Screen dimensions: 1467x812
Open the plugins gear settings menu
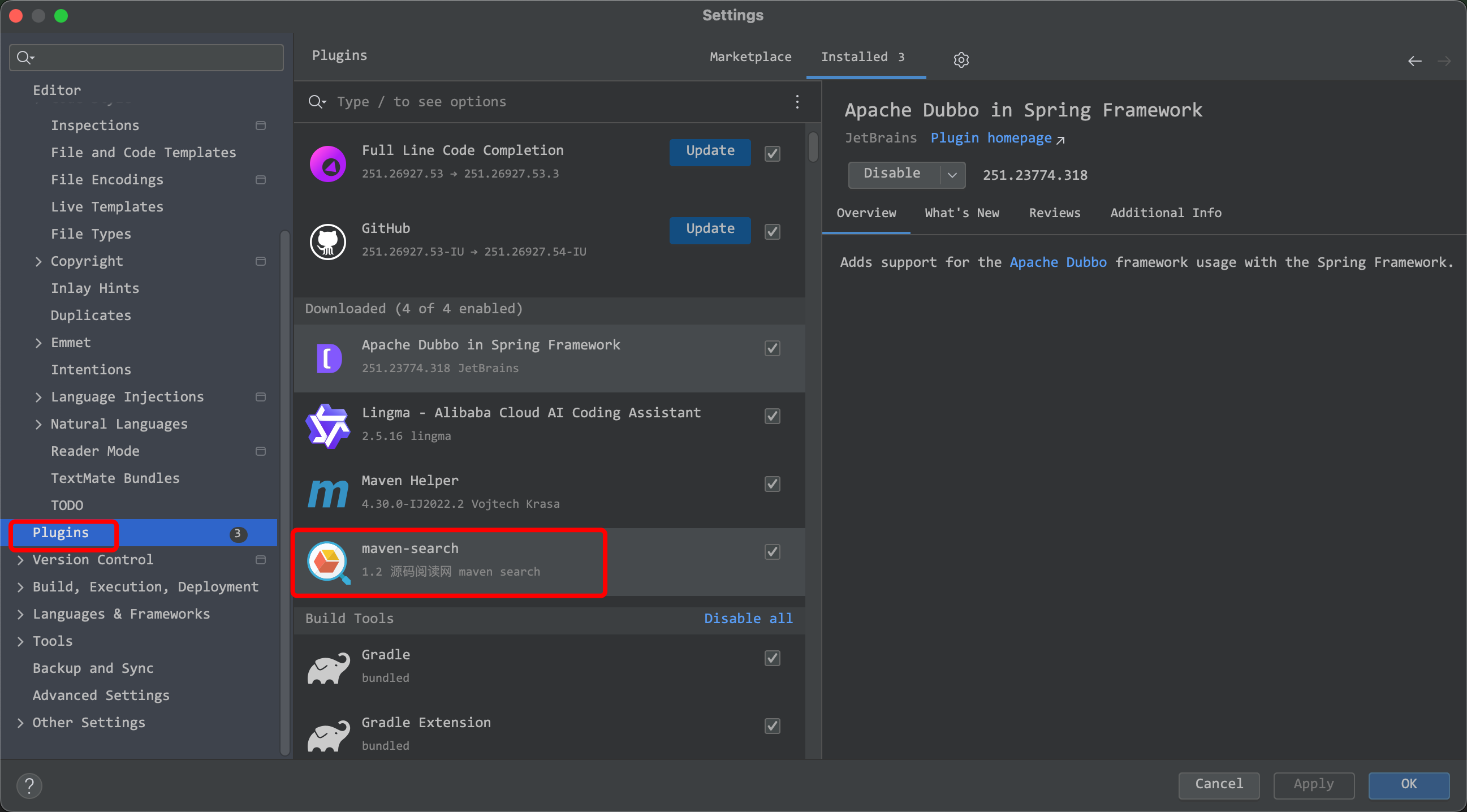pos(961,59)
